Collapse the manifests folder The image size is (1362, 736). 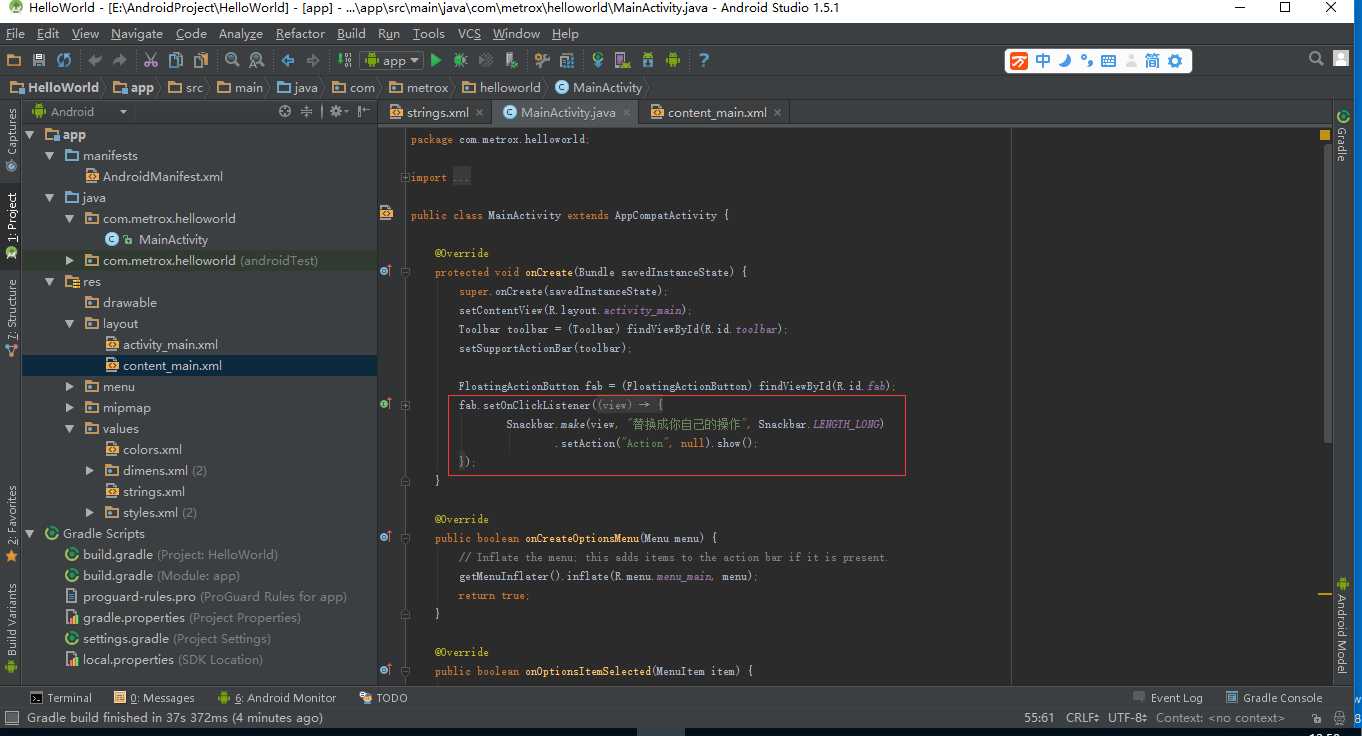point(49,155)
